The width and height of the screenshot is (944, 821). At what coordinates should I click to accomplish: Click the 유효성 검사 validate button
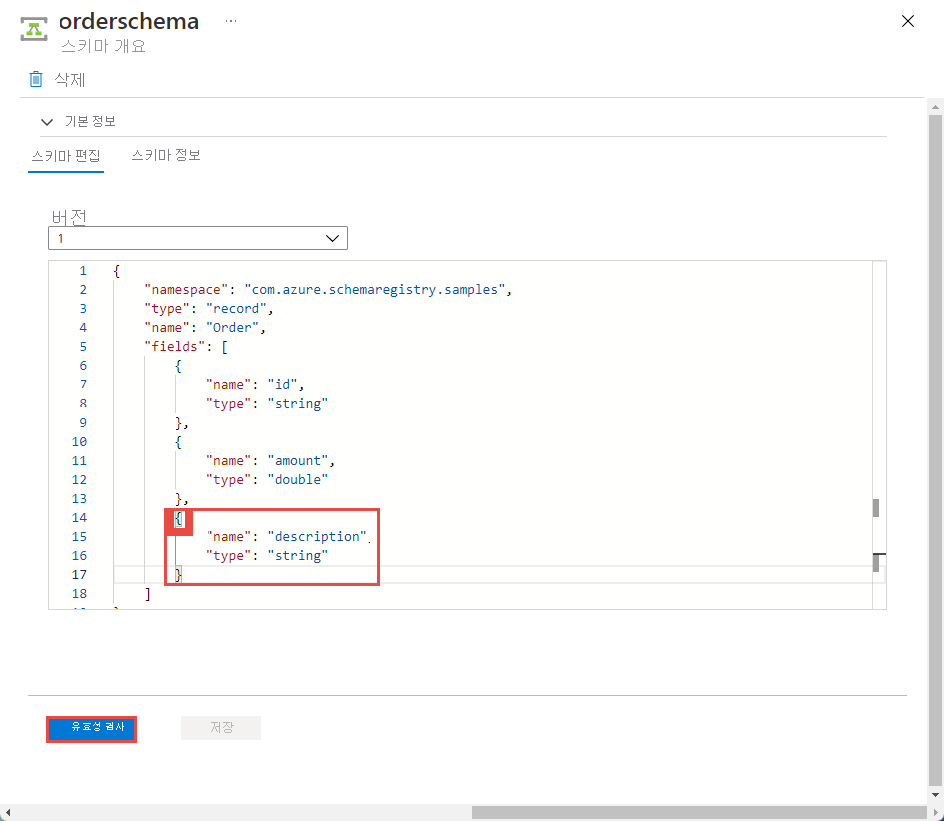tap(92, 728)
